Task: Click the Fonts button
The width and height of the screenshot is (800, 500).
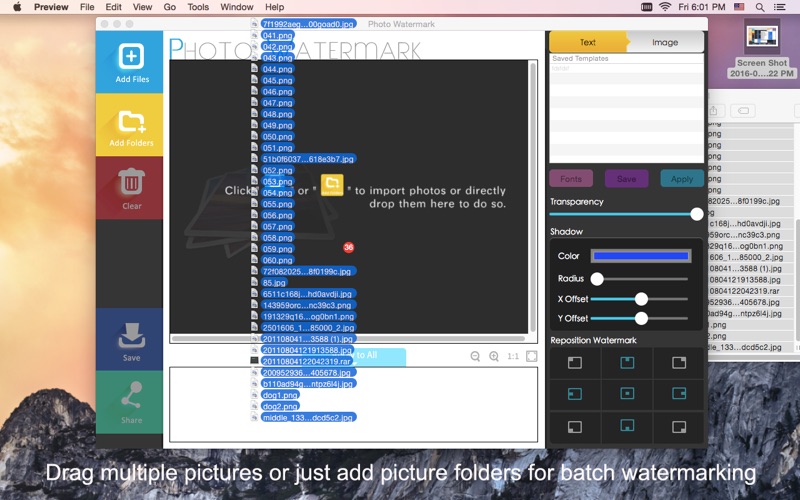Action: point(571,179)
